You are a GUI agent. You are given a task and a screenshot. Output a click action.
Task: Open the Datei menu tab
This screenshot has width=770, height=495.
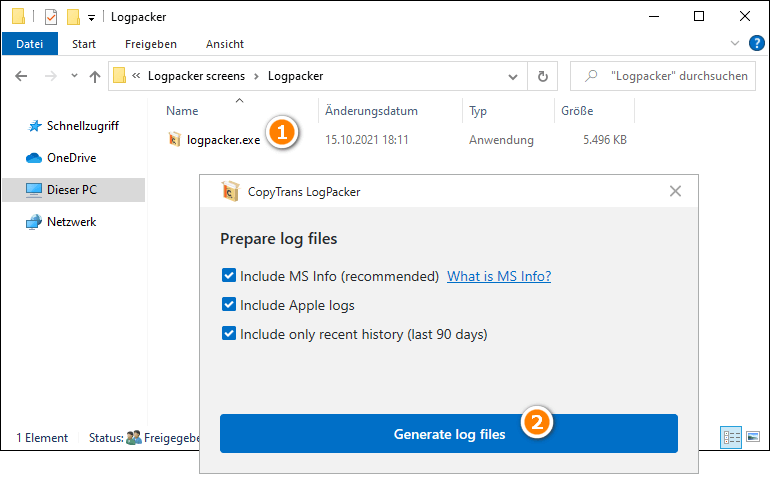[x=29, y=44]
